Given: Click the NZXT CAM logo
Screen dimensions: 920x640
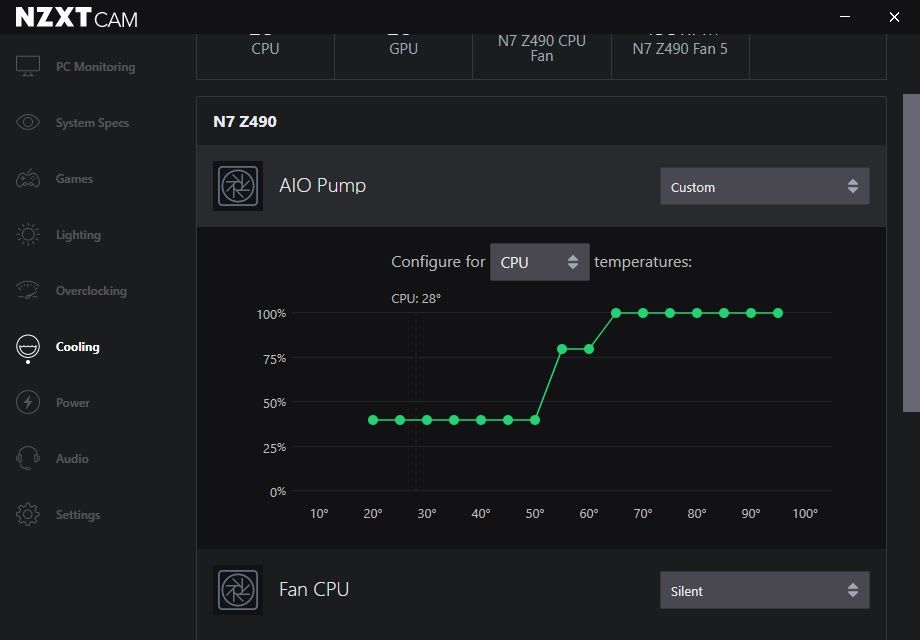Looking at the screenshot, I should 76,18.
